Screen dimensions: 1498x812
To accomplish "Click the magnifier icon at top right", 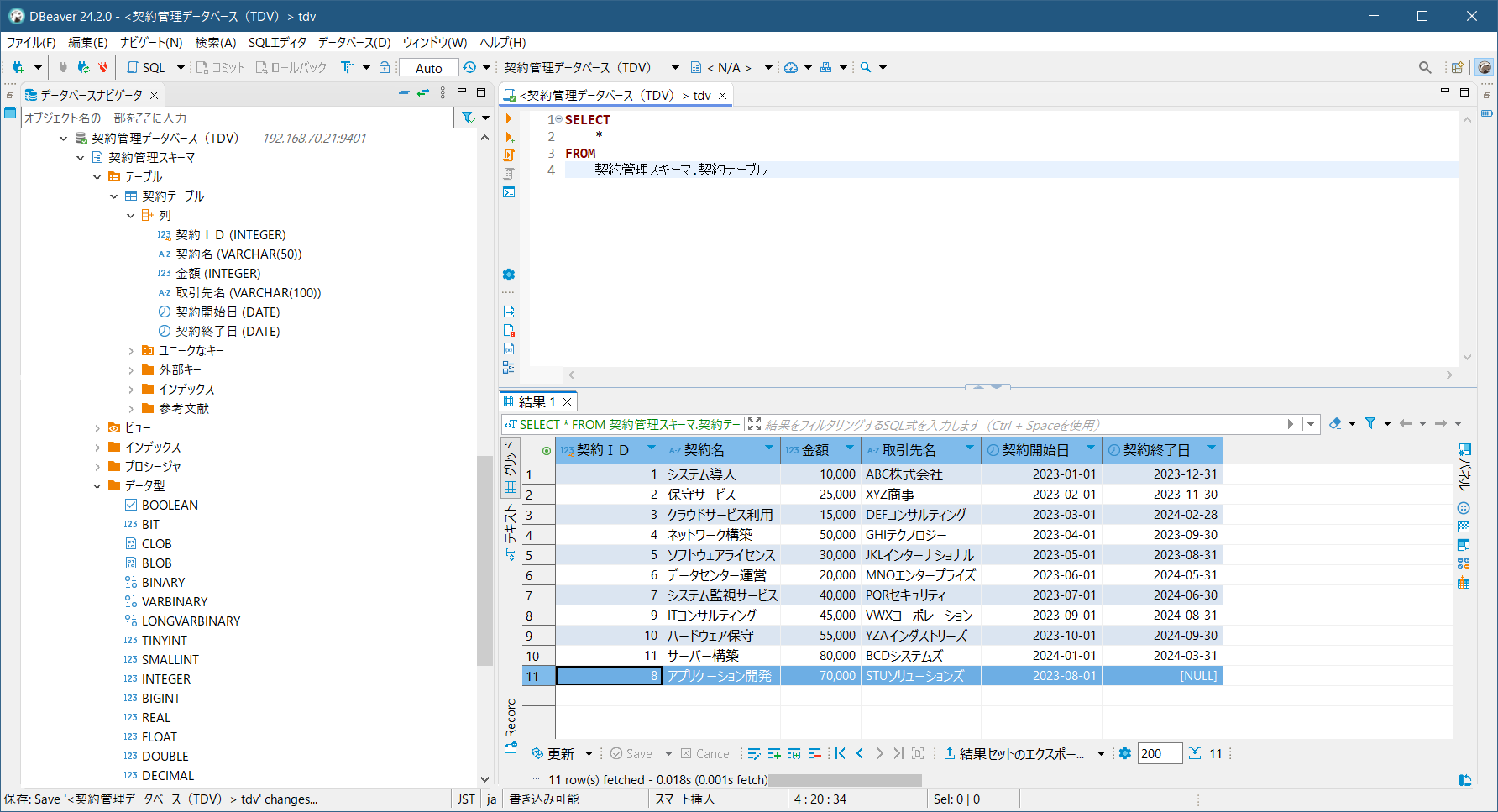I will (1425, 67).
